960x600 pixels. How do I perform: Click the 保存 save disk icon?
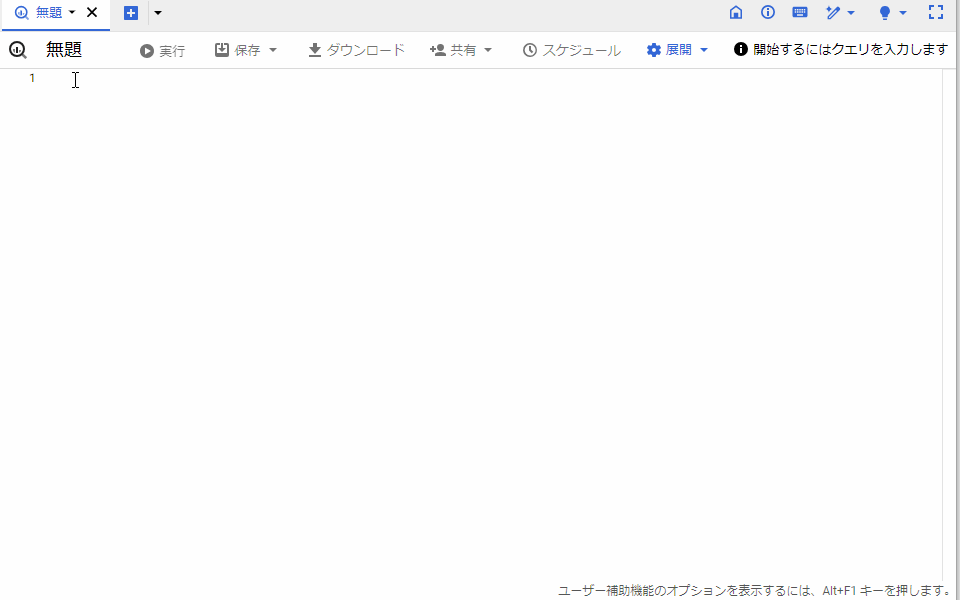(222, 49)
